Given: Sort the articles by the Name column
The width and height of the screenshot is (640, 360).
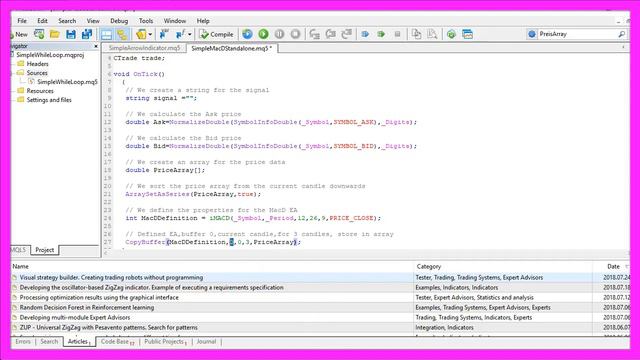Looking at the screenshot, I should point(212,267).
